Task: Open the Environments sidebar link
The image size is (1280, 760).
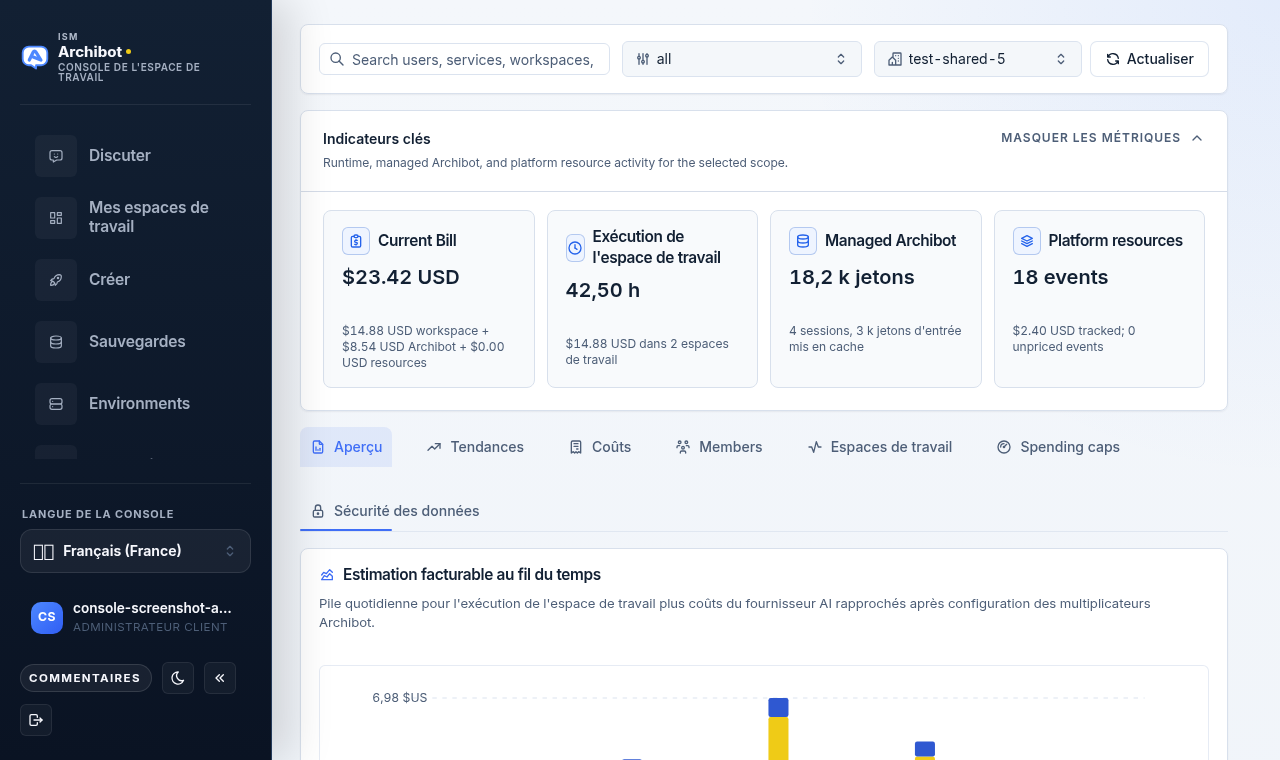Action: click(136, 404)
